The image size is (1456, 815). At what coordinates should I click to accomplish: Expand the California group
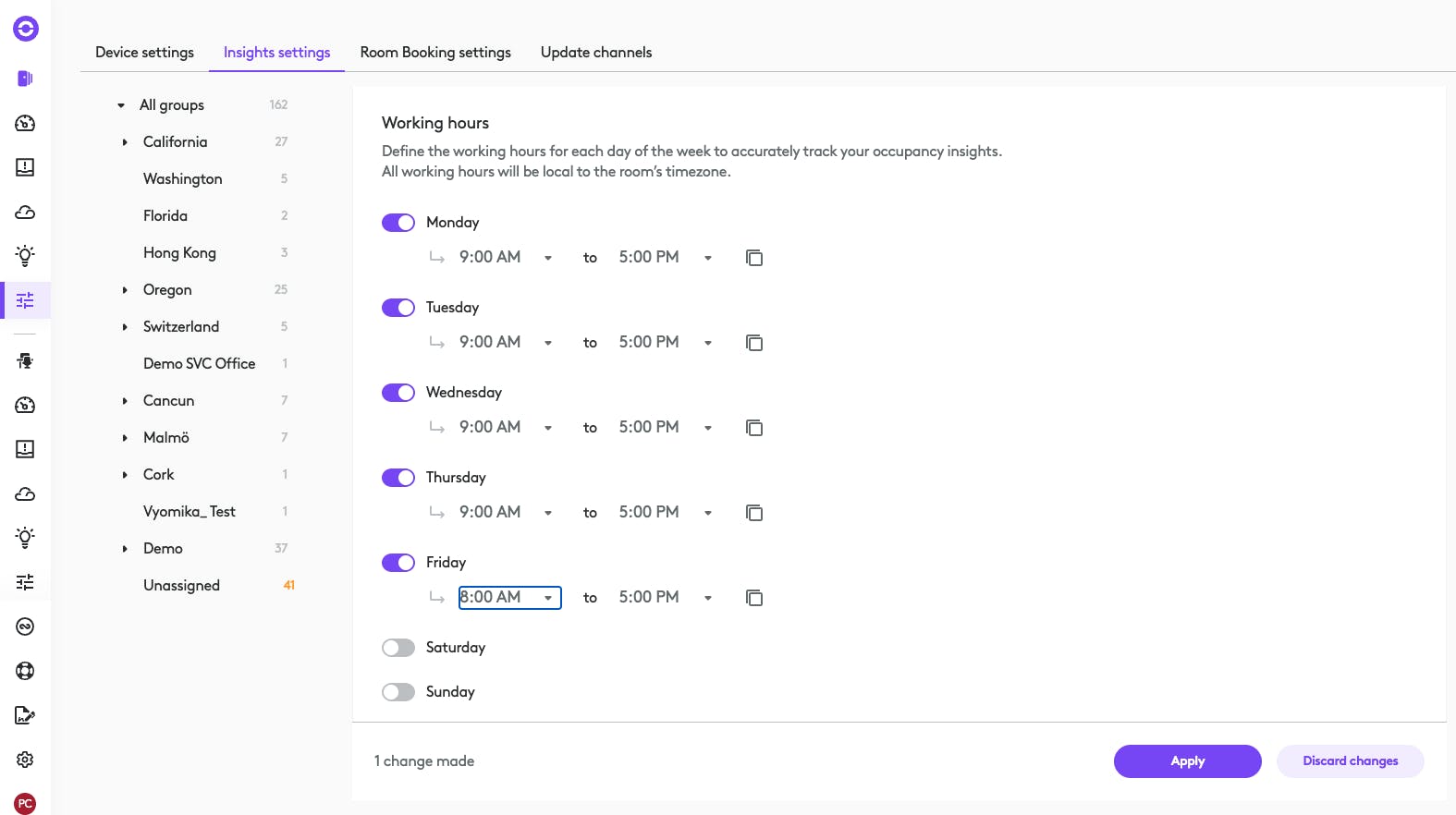click(x=125, y=142)
